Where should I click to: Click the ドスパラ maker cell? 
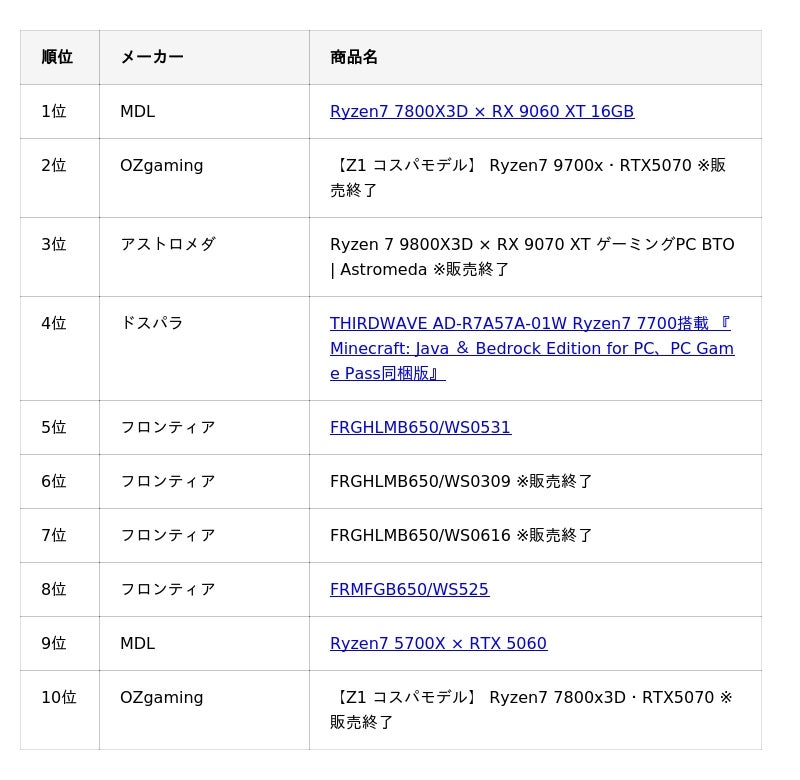point(204,348)
